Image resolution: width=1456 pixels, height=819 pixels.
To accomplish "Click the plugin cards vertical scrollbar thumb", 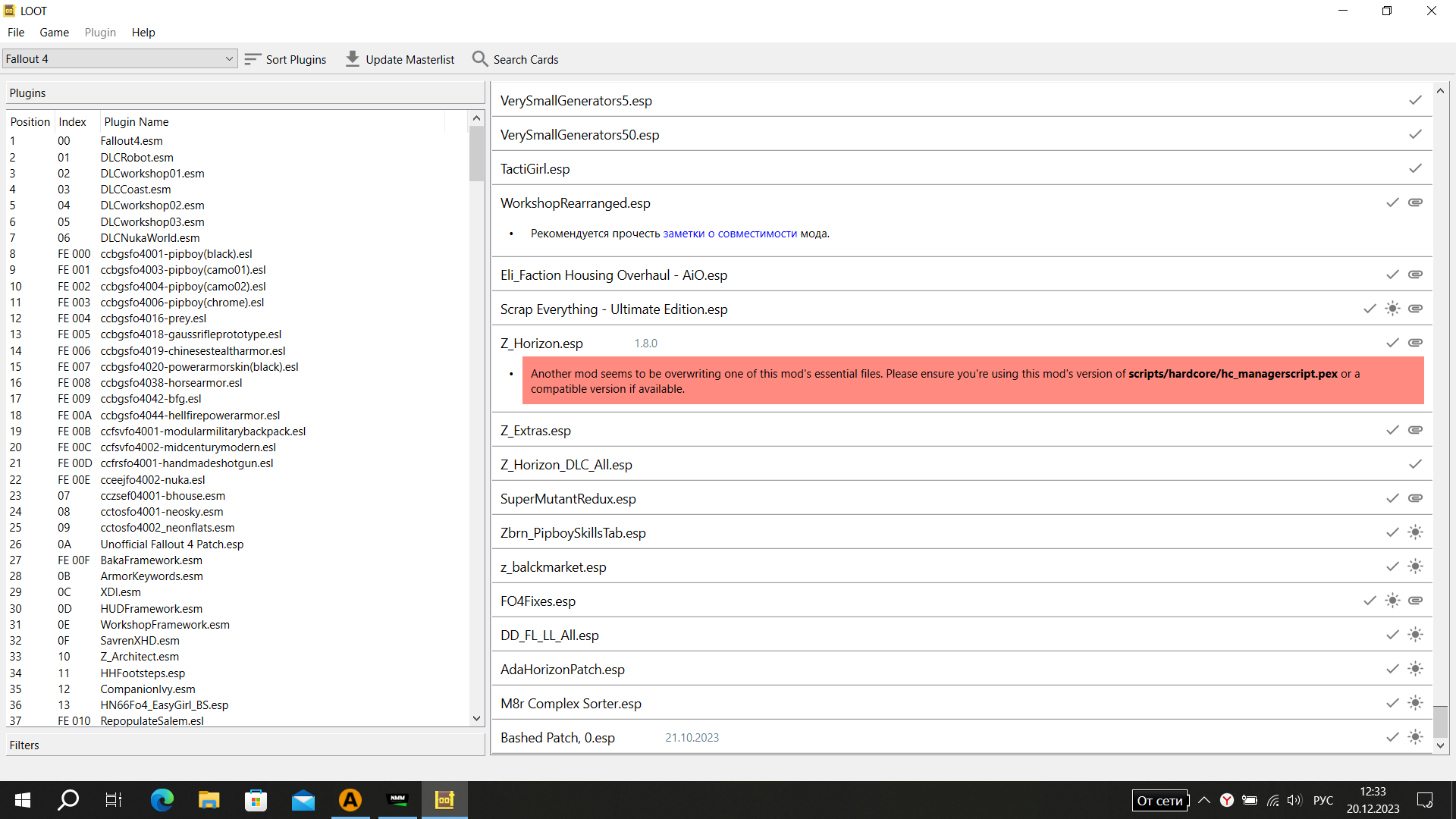I will [1440, 720].
